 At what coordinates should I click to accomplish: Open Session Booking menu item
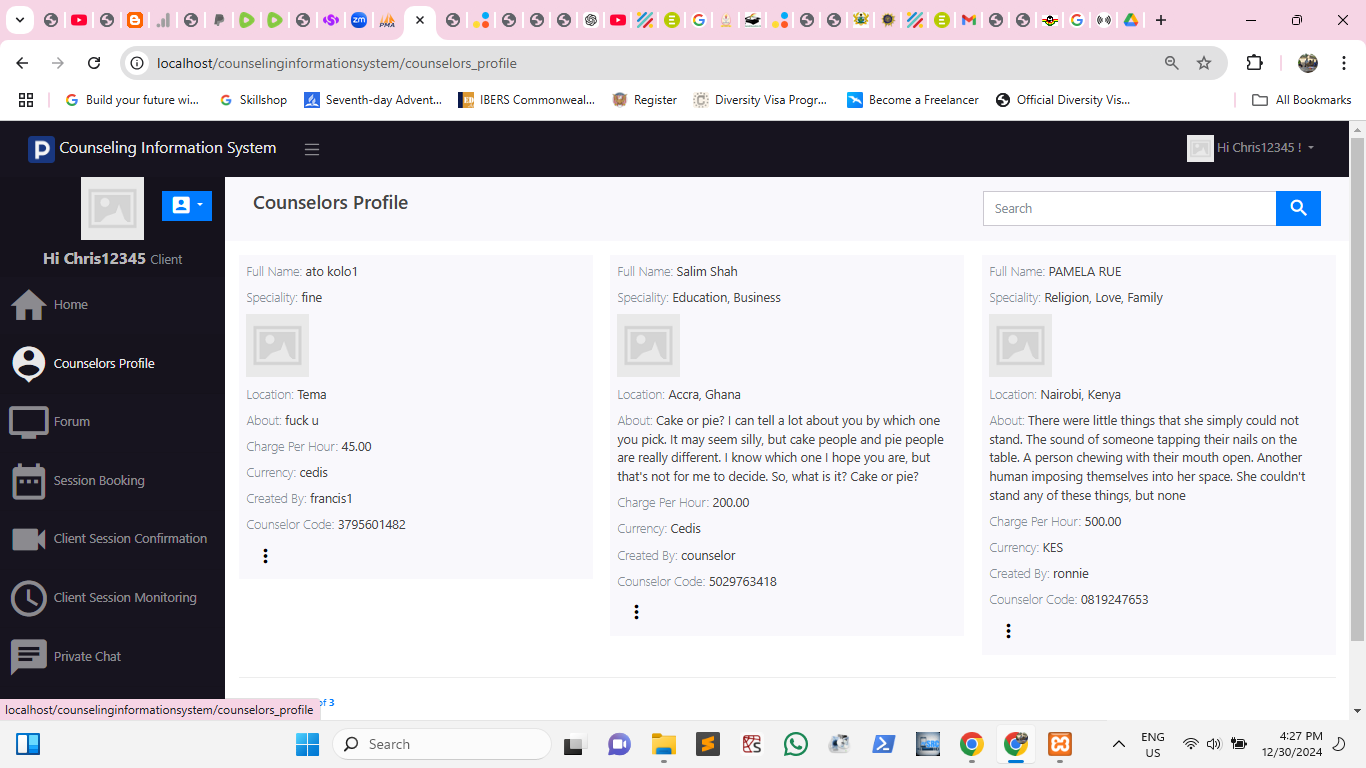tap(99, 481)
